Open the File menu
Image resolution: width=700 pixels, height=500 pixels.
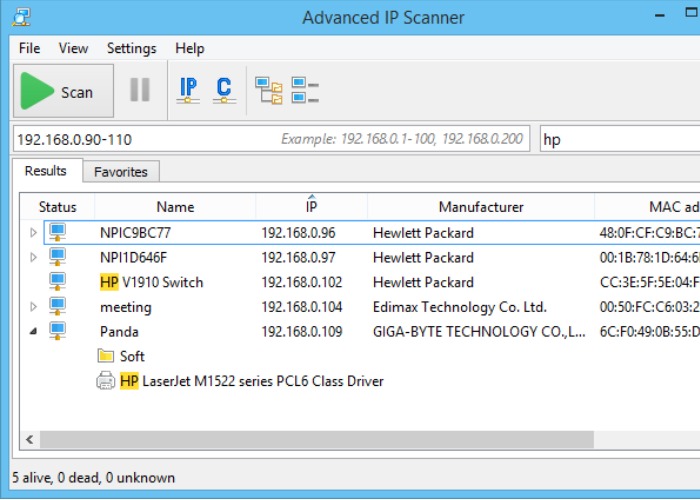[x=29, y=48]
